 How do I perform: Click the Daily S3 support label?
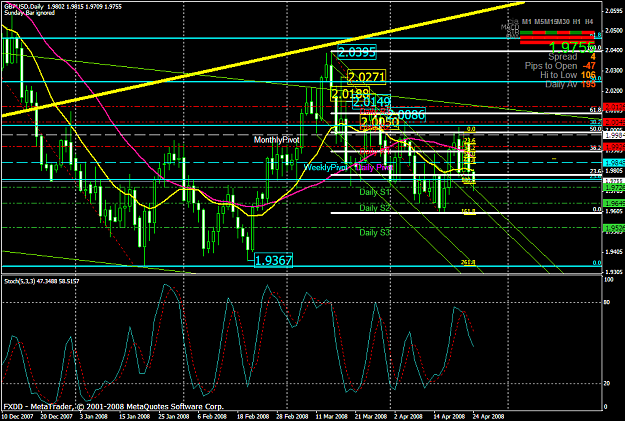point(374,232)
